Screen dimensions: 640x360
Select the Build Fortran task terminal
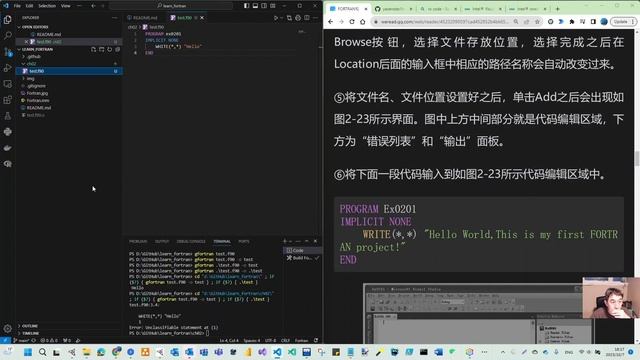coord(302,258)
